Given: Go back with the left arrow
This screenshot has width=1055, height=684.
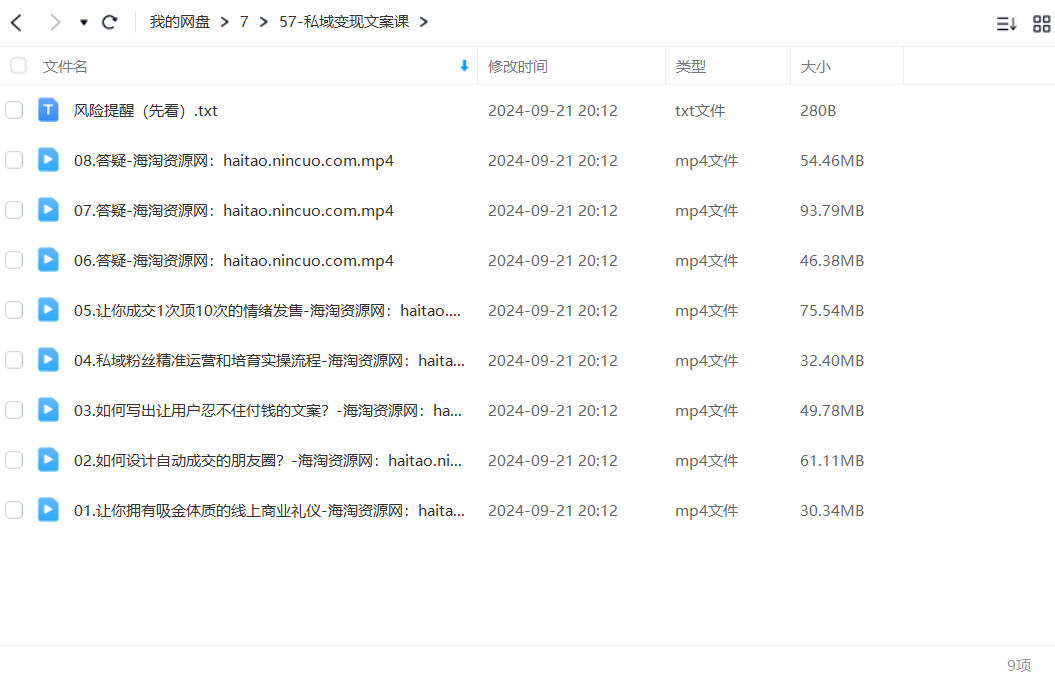Looking at the screenshot, I should tap(17, 22).
